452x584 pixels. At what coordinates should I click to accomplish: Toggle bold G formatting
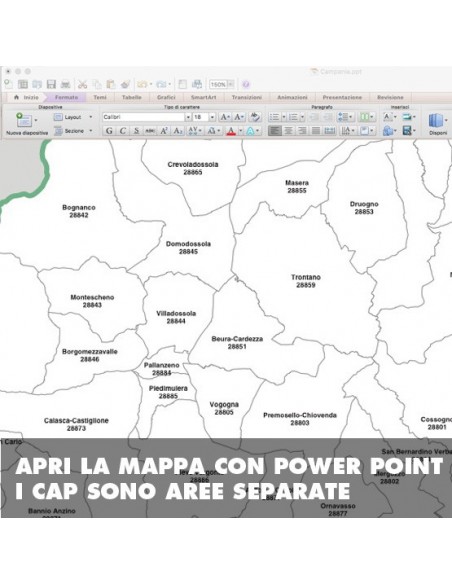109,131
